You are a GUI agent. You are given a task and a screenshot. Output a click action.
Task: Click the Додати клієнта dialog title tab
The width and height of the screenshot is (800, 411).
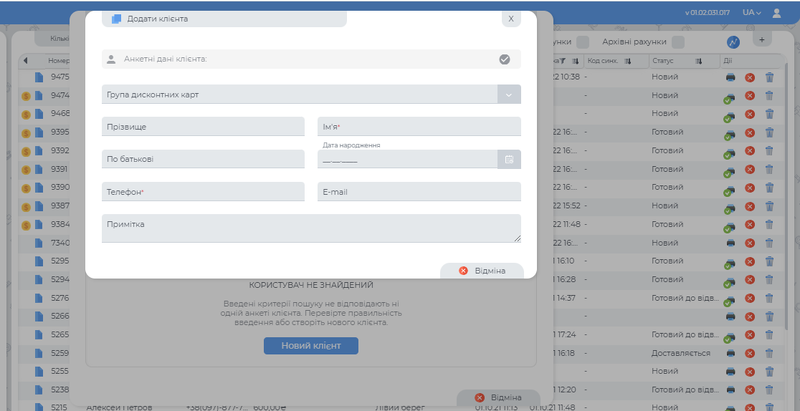225,18
